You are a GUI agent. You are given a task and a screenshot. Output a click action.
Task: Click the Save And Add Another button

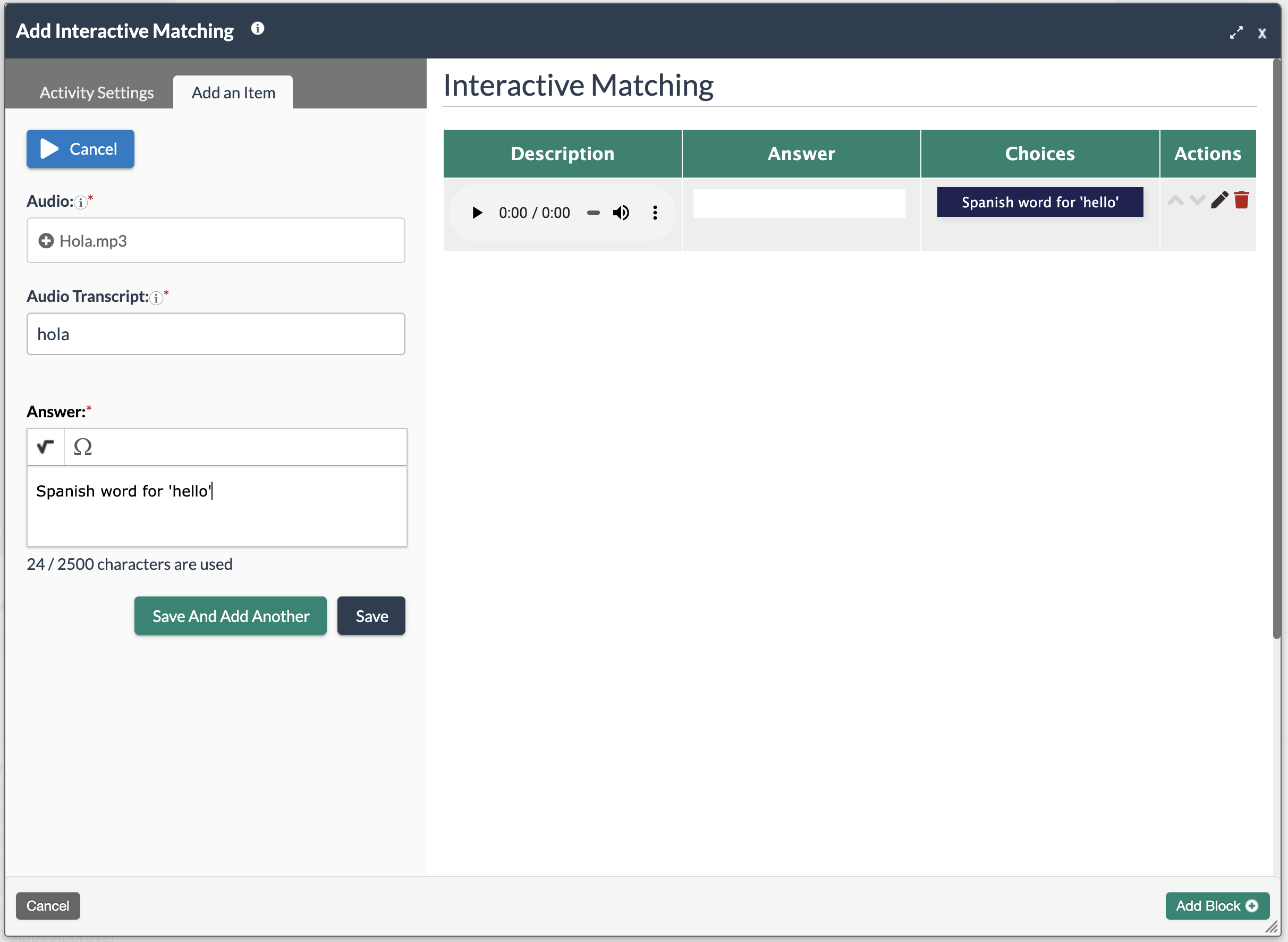[x=230, y=616]
